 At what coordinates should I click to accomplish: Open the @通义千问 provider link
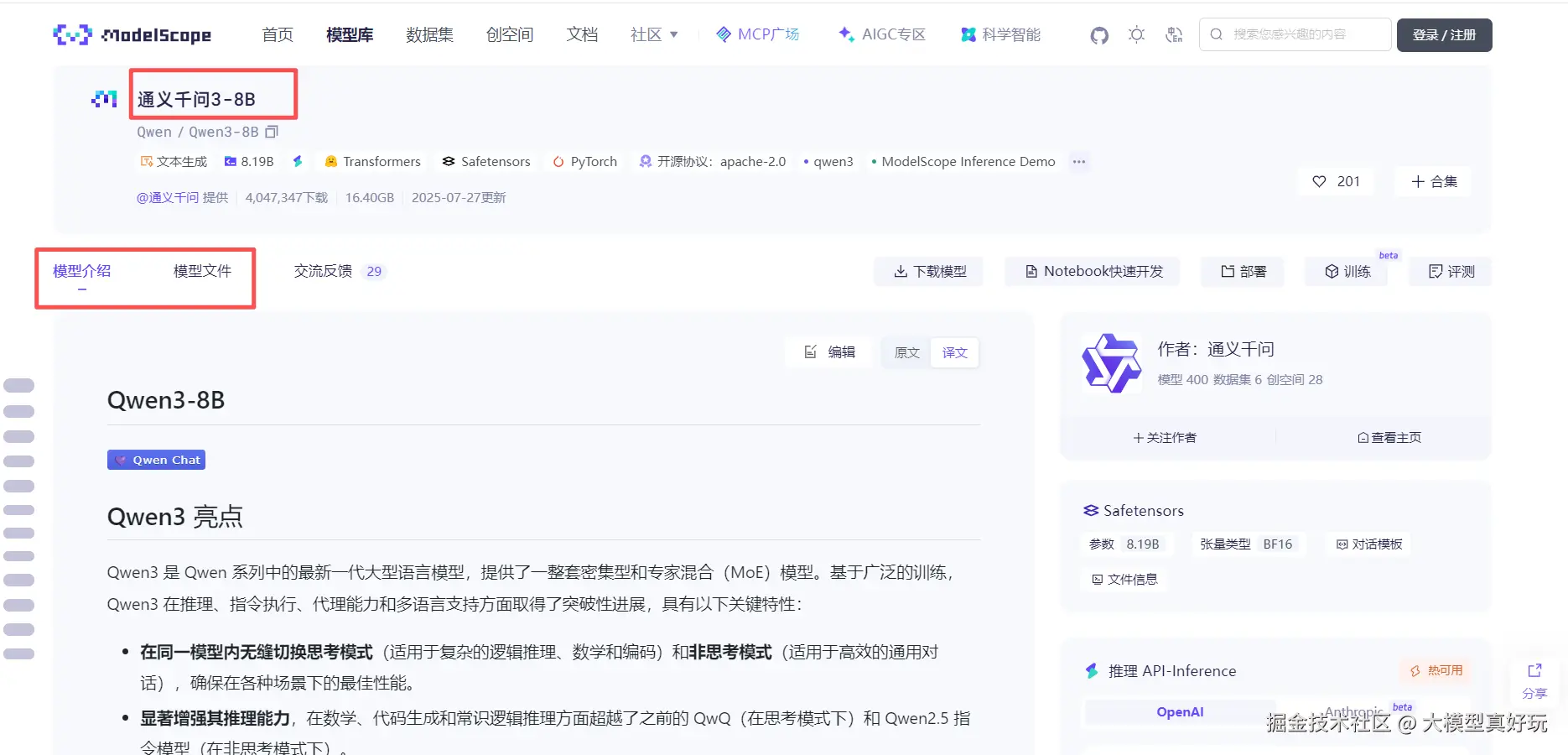pos(168,197)
